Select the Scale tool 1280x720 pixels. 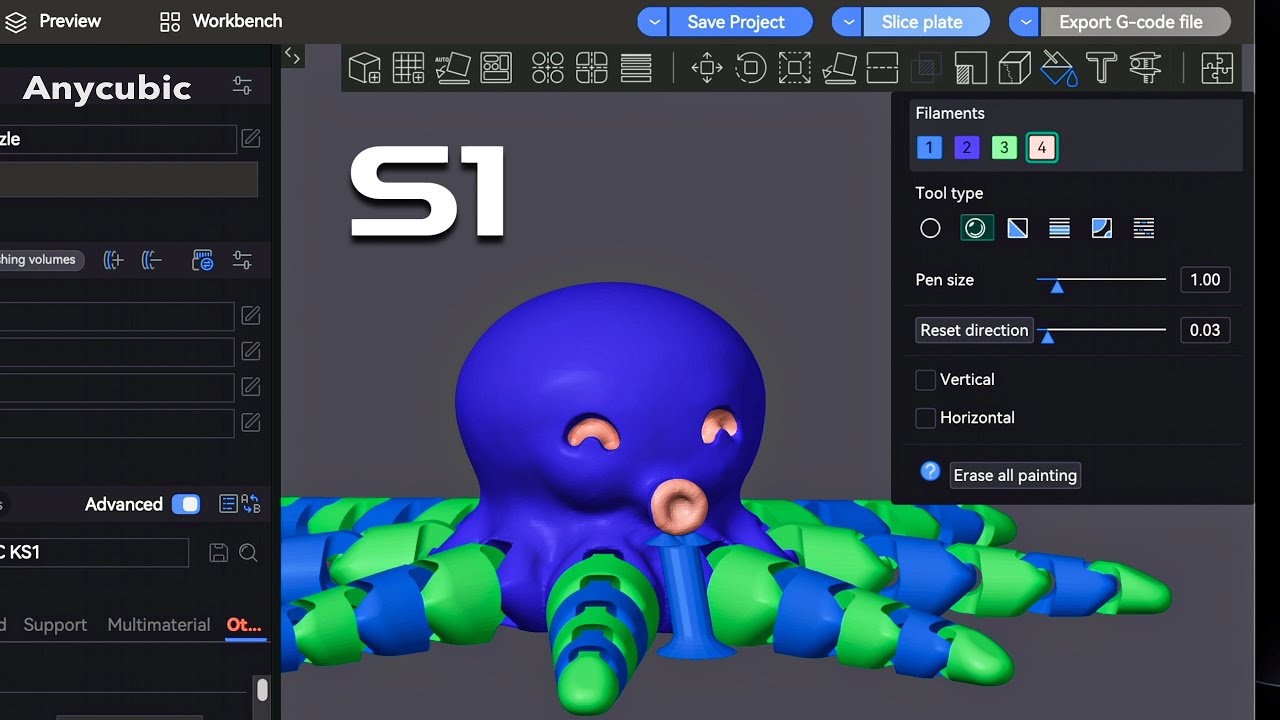click(795, 68)
